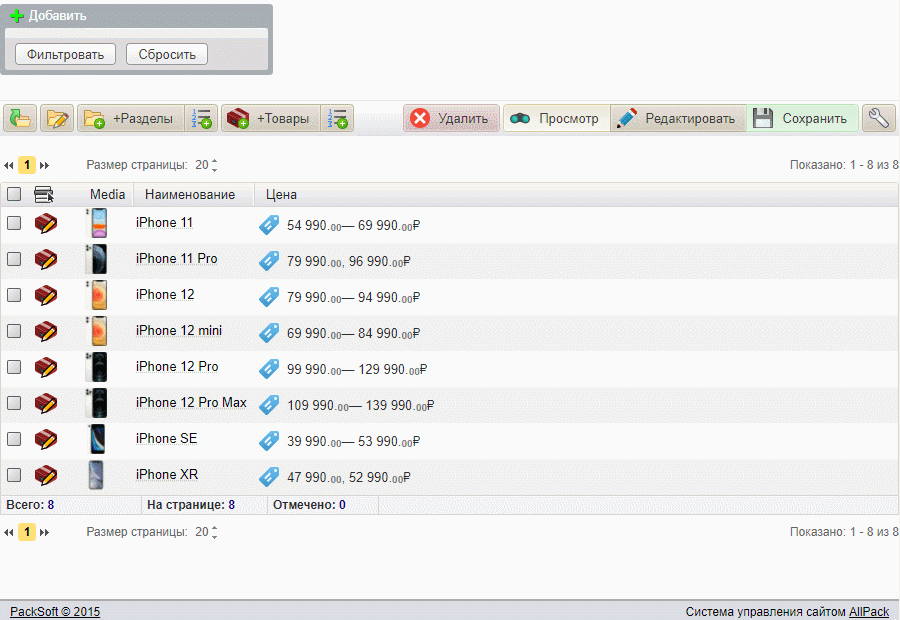Open the iPhone 11 Pro product name link
Image resolution: width=900 pixels, height=620 pixels.
click(x=176, y=259)
